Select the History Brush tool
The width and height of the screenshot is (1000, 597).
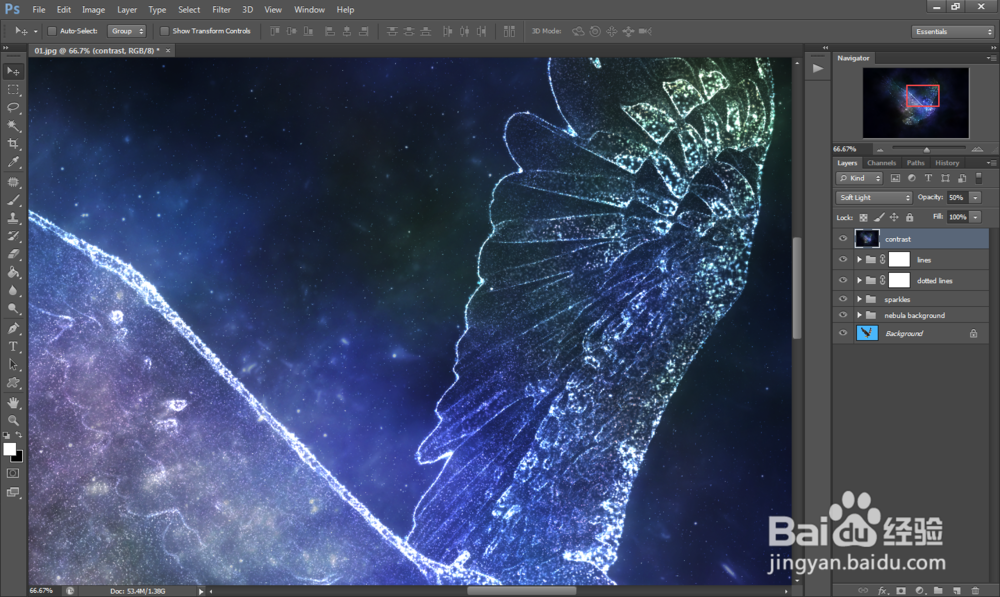click(13, 236)
